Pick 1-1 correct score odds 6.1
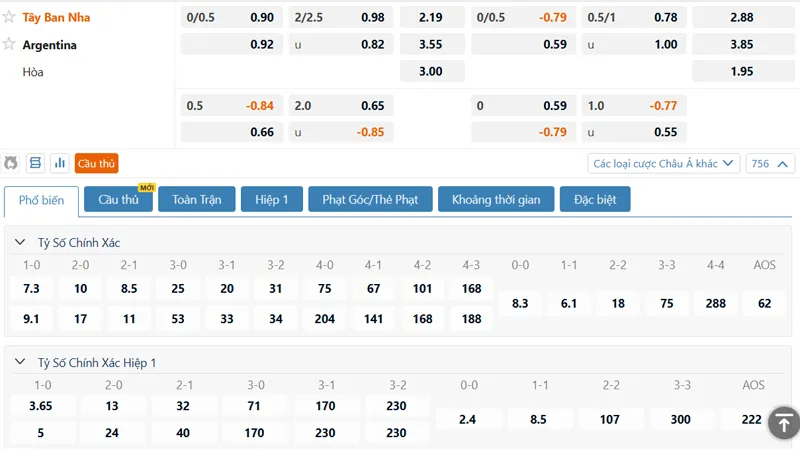 (569, 304)
